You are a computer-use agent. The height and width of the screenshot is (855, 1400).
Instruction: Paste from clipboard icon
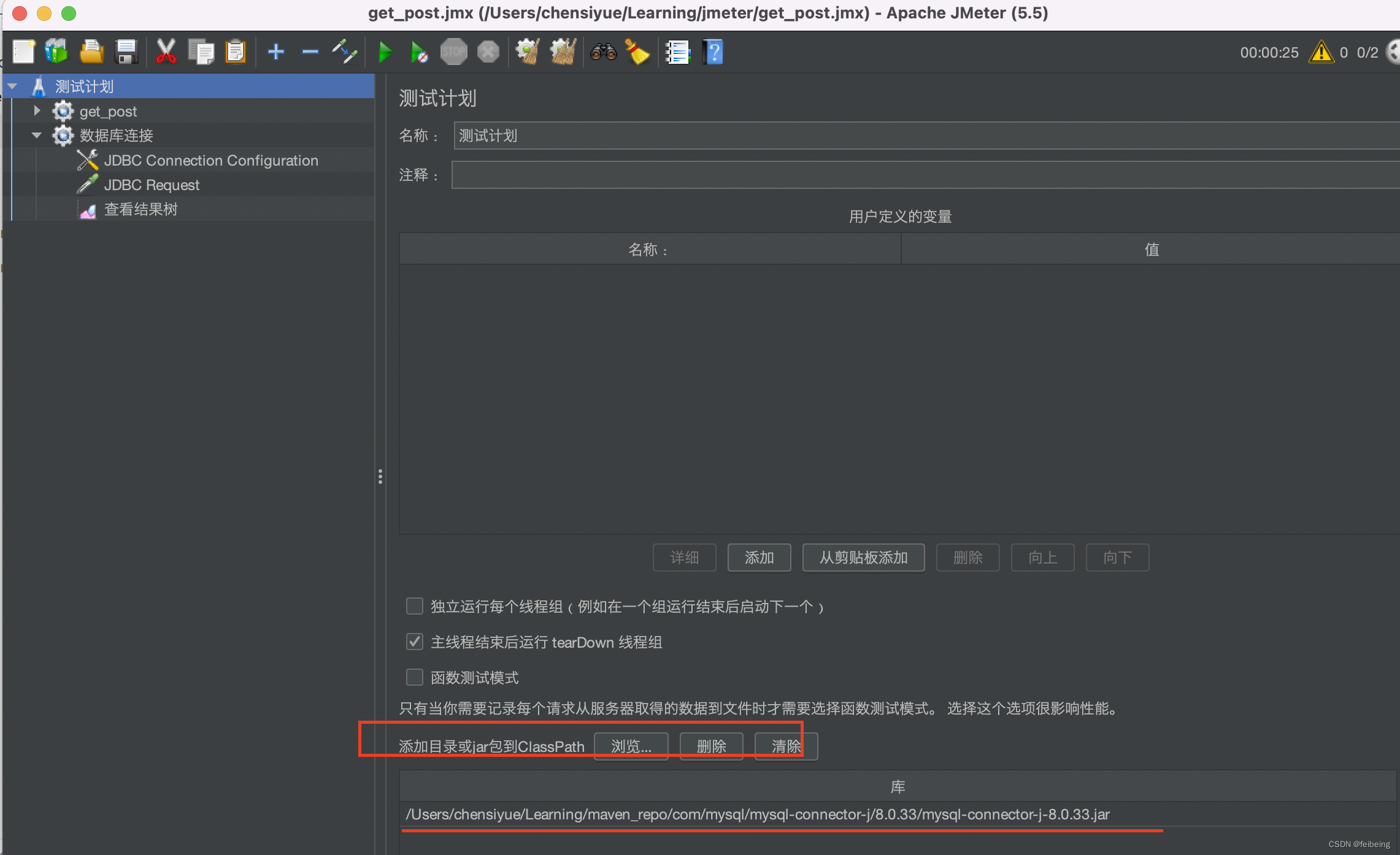[236, 52]
